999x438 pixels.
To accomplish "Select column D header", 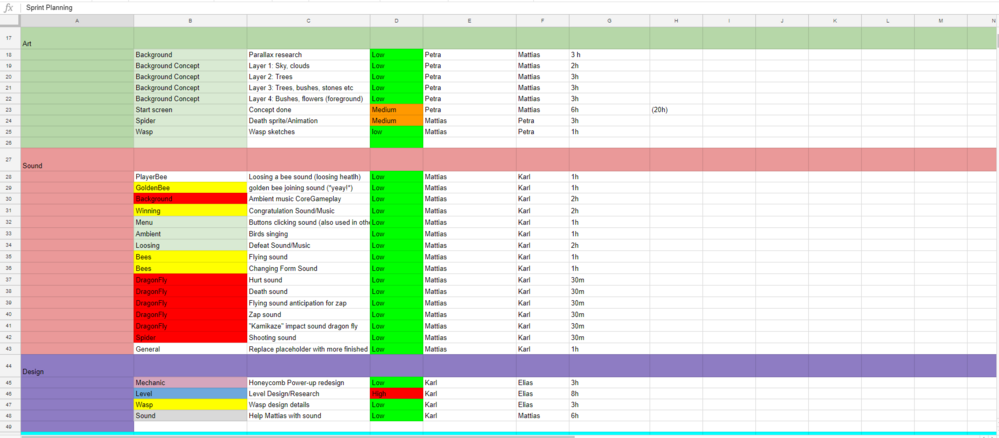I will click(x=396, y=21).
